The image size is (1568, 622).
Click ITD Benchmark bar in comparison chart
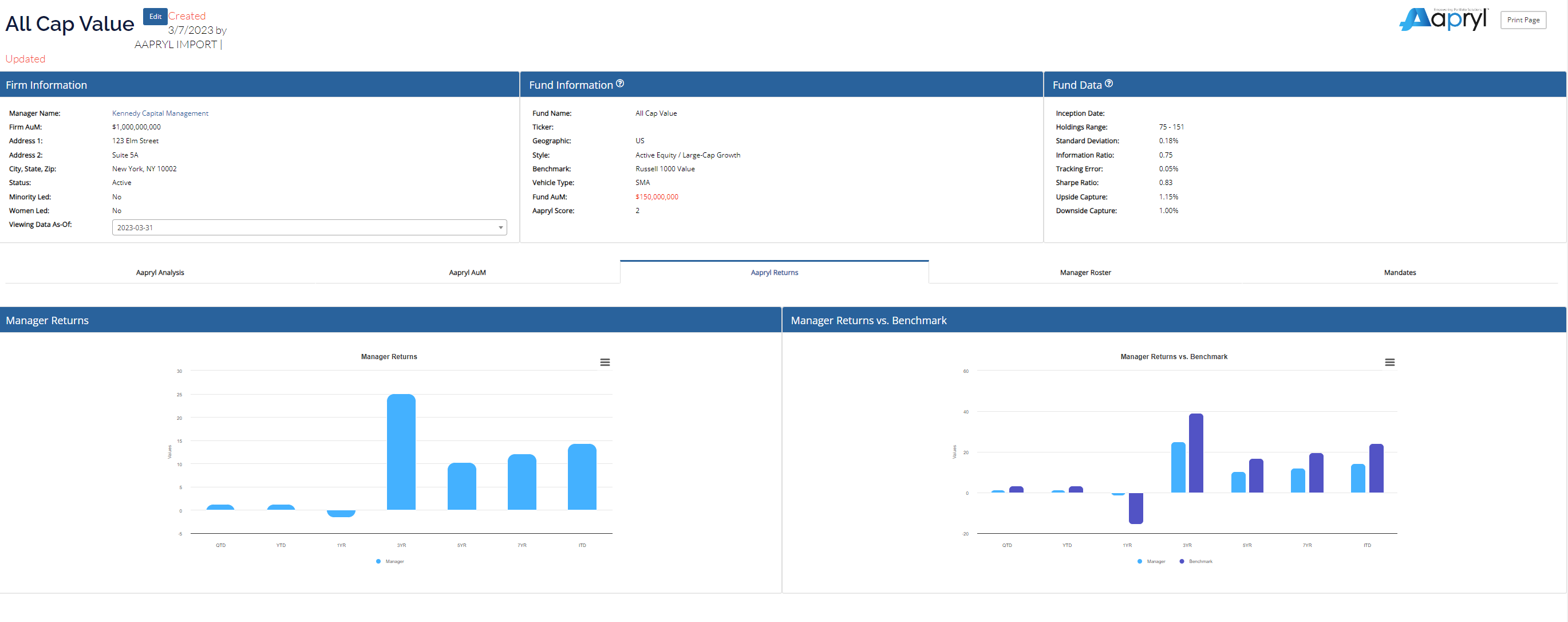pos(1376,468)
